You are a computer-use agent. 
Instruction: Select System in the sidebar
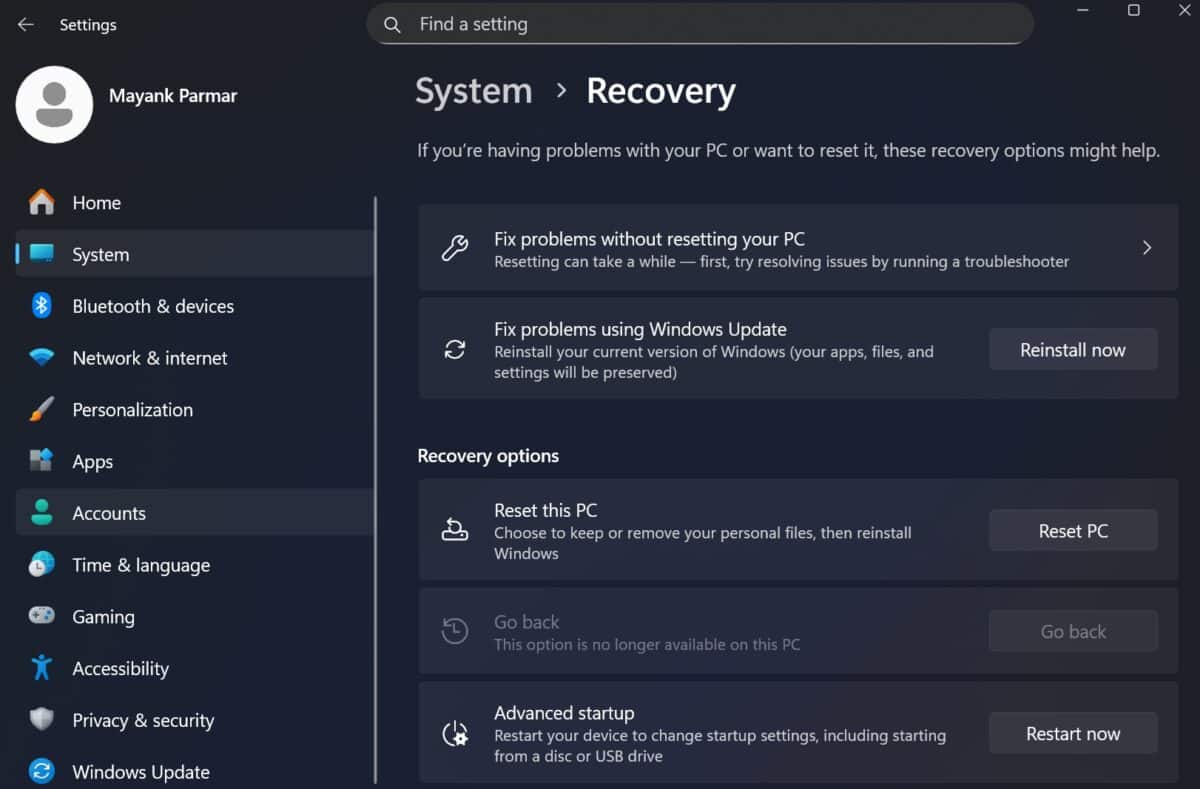195,254
